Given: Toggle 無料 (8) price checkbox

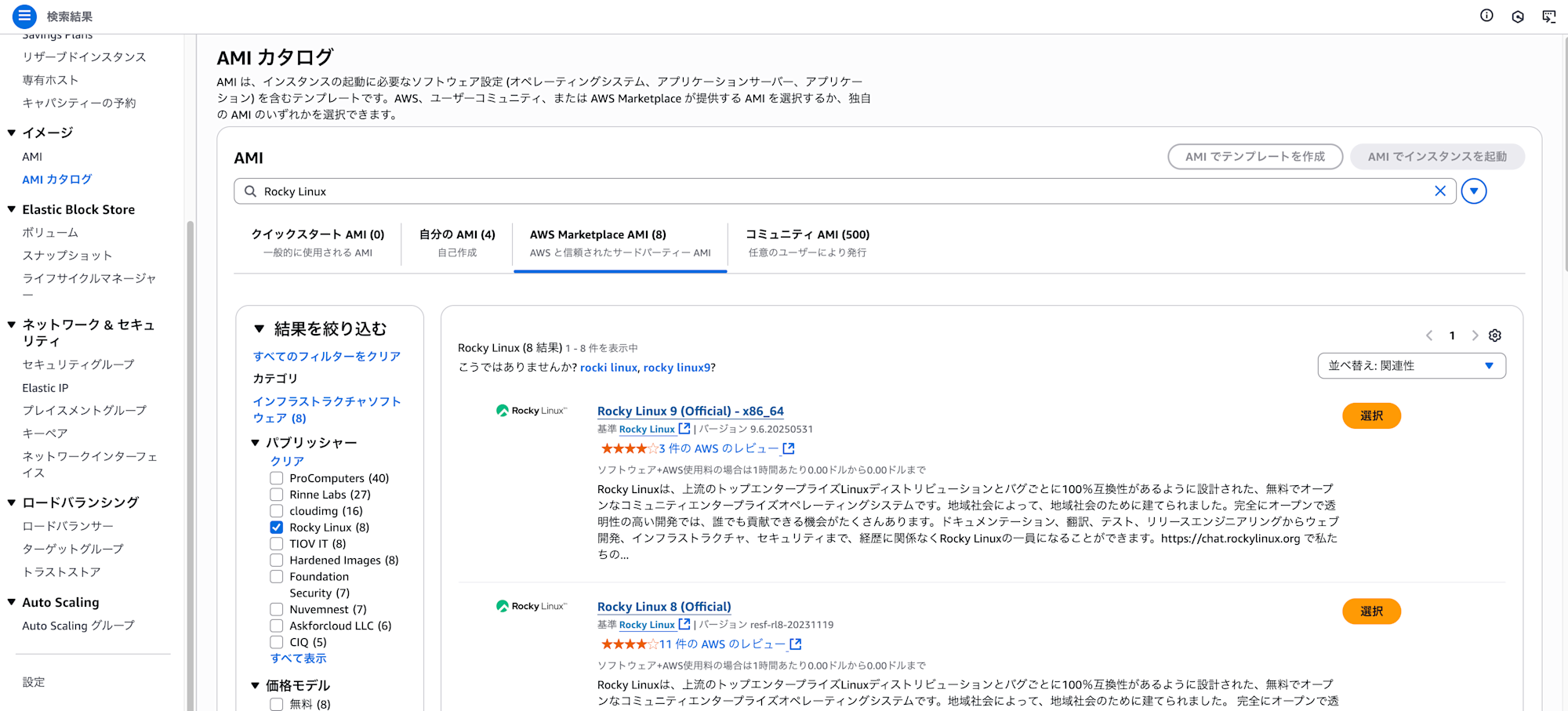Looking at the screenshot, I should coord(277,704).
